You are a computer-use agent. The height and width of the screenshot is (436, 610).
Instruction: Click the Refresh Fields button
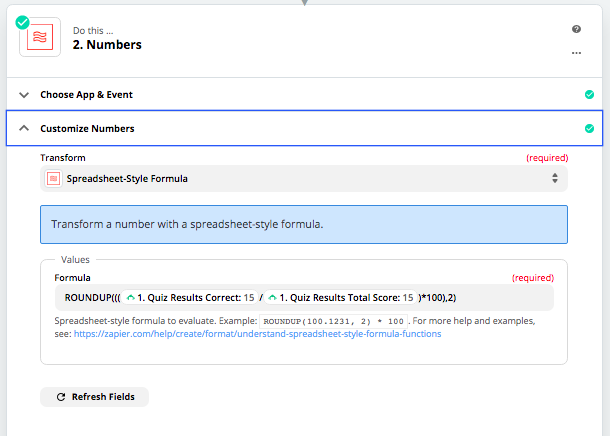tap(95, 397)
